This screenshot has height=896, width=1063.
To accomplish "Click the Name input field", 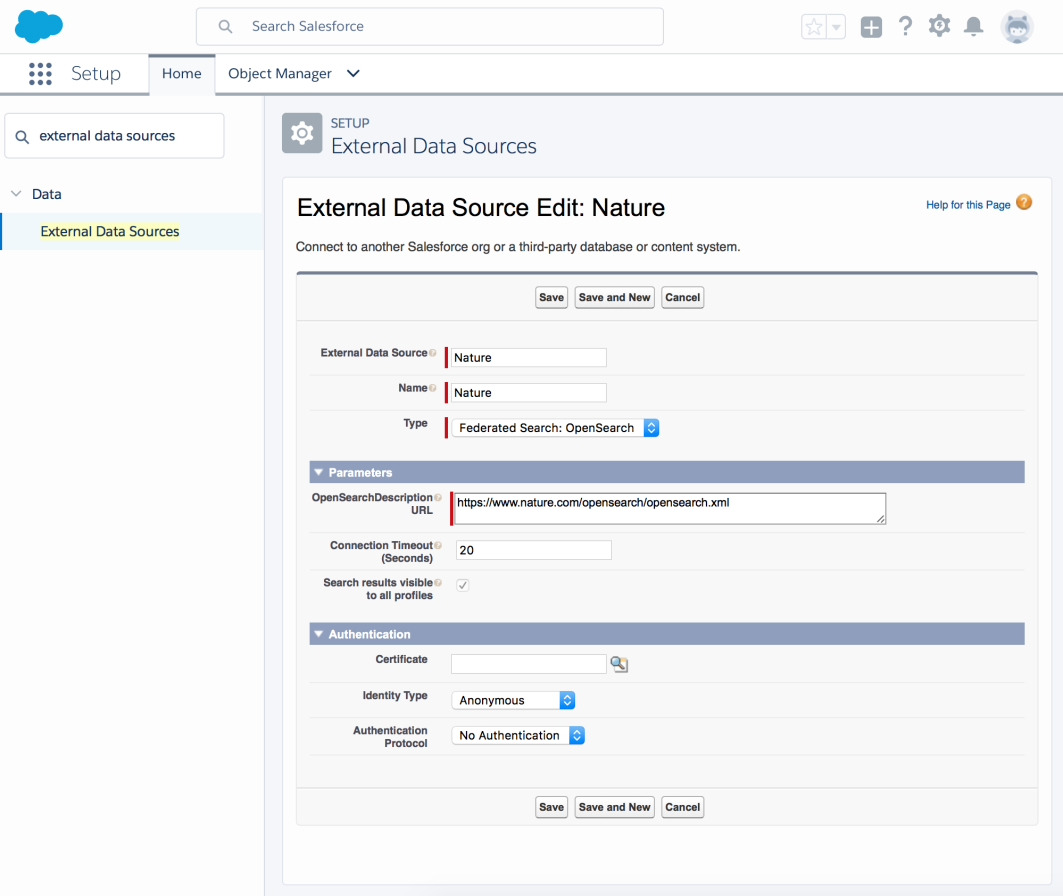I will click(x=529, y=393).
